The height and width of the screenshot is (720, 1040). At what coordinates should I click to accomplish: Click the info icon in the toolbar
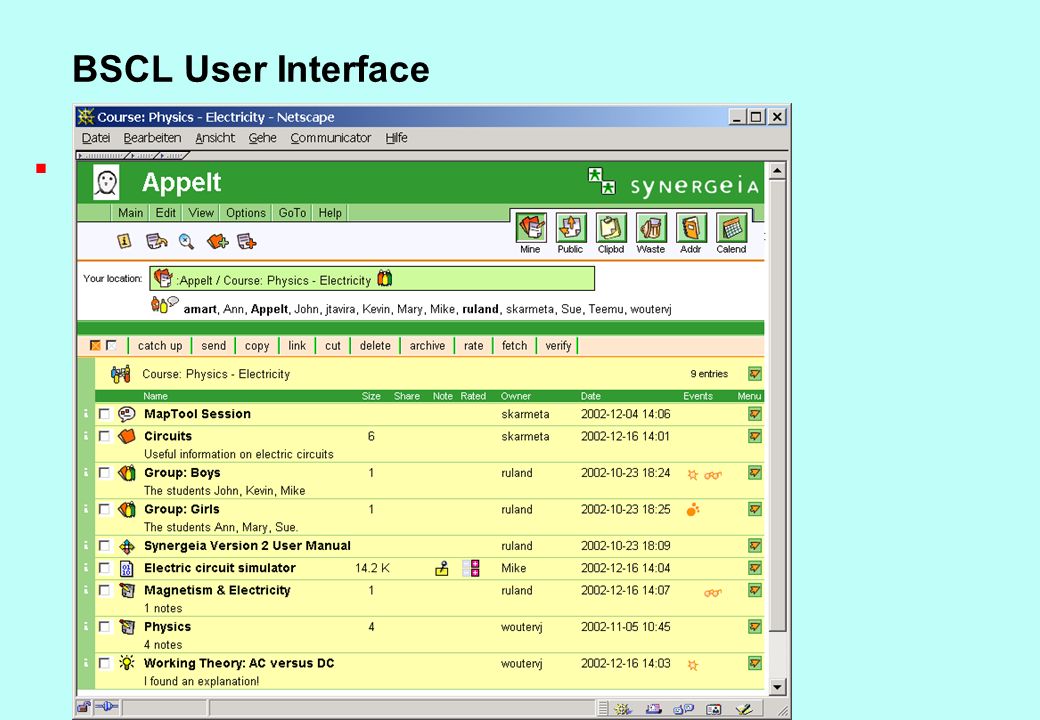124,241
